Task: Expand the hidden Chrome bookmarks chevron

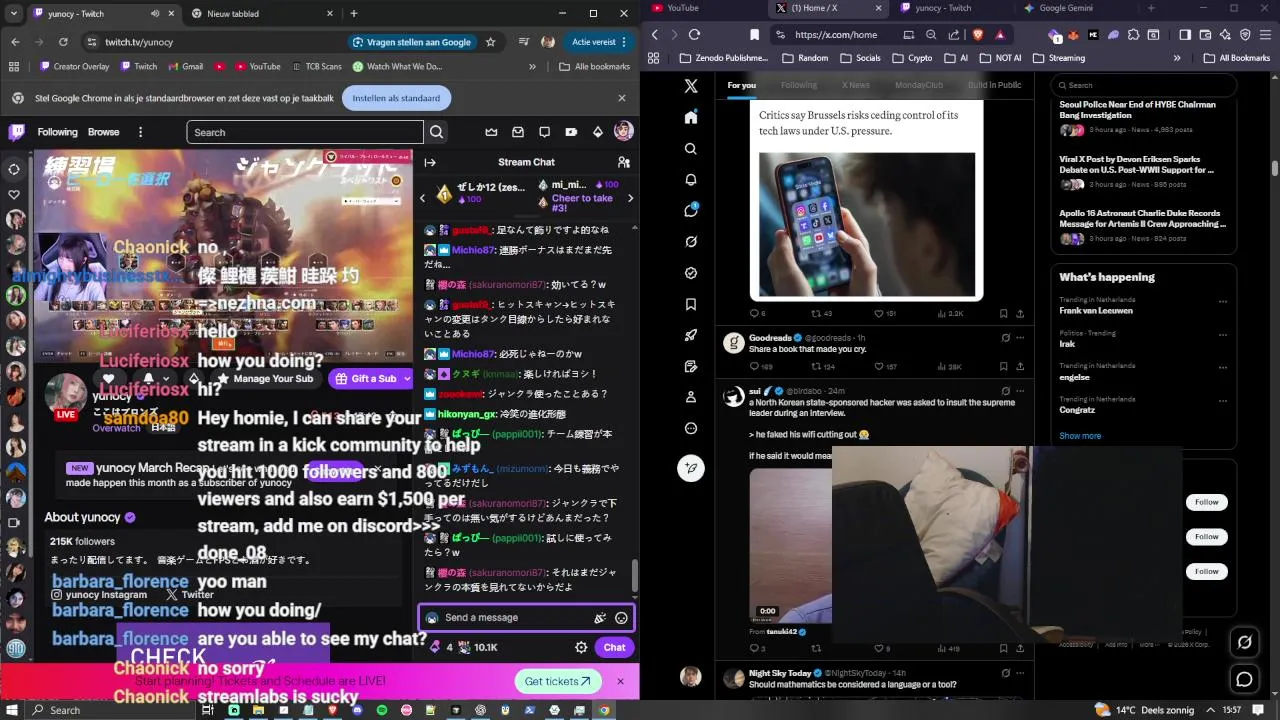Action: [533, 67]
